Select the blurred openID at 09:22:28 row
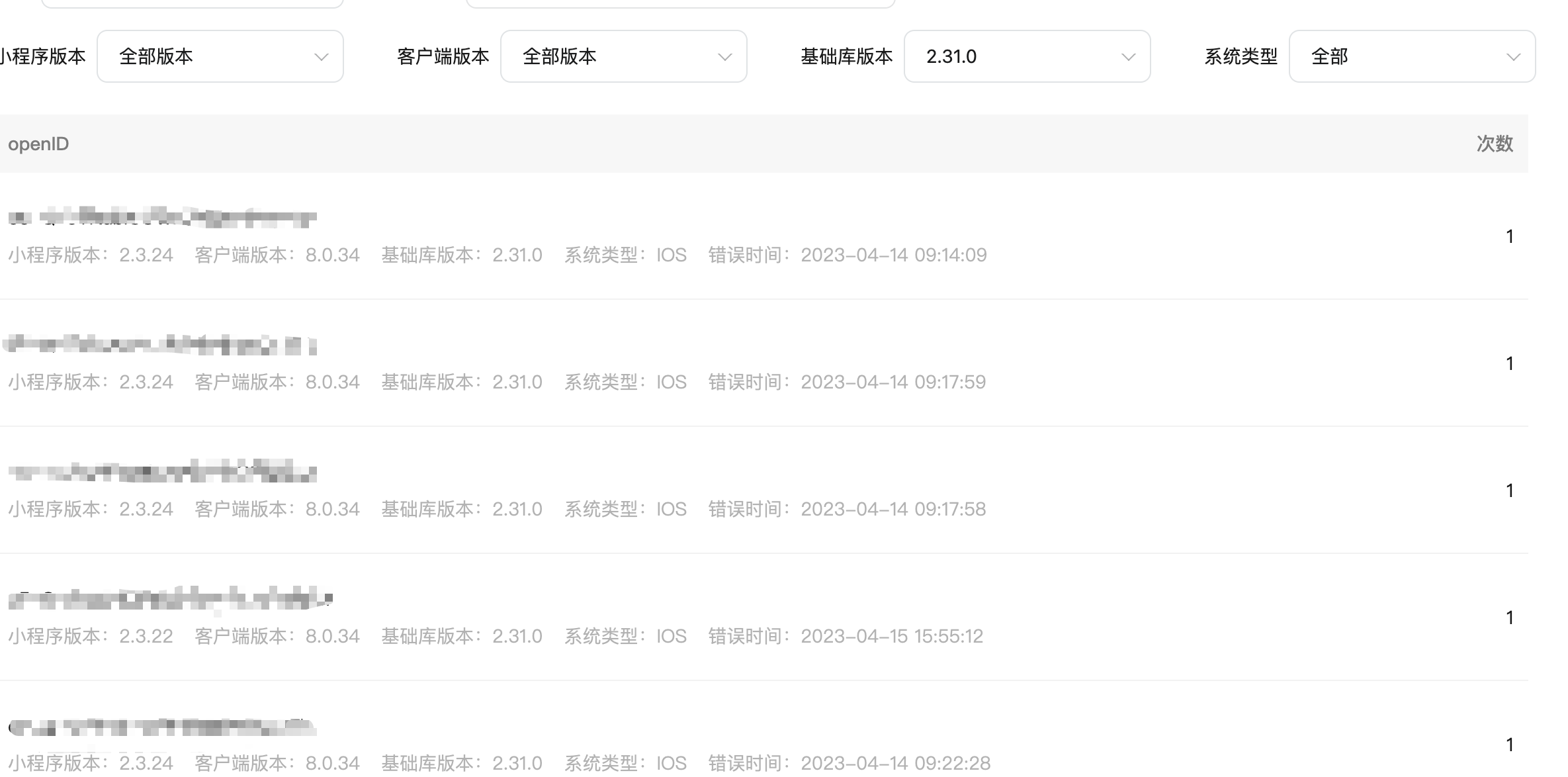 point(162,727)
